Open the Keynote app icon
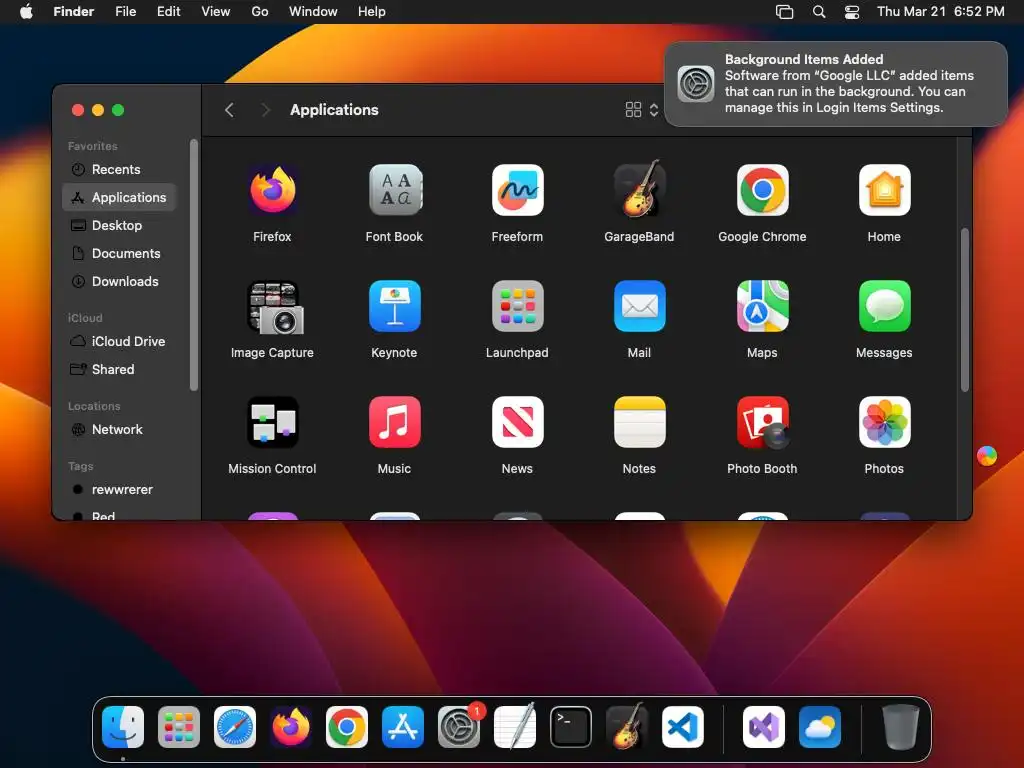This screenshot has height=768, width=1024. pos(394,306)
